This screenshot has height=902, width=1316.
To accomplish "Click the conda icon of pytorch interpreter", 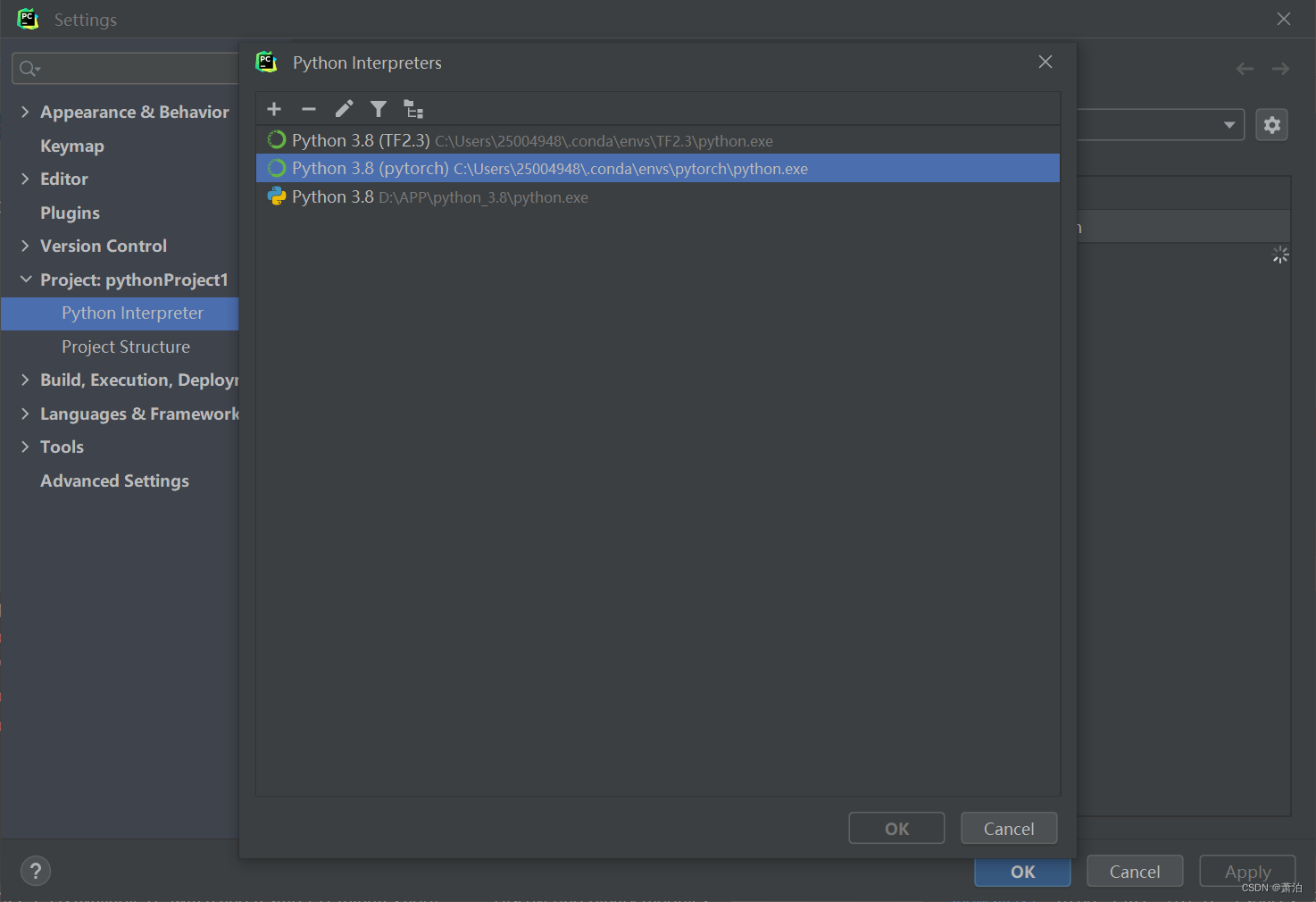I will pyautogui.click(x=277, y=168).
